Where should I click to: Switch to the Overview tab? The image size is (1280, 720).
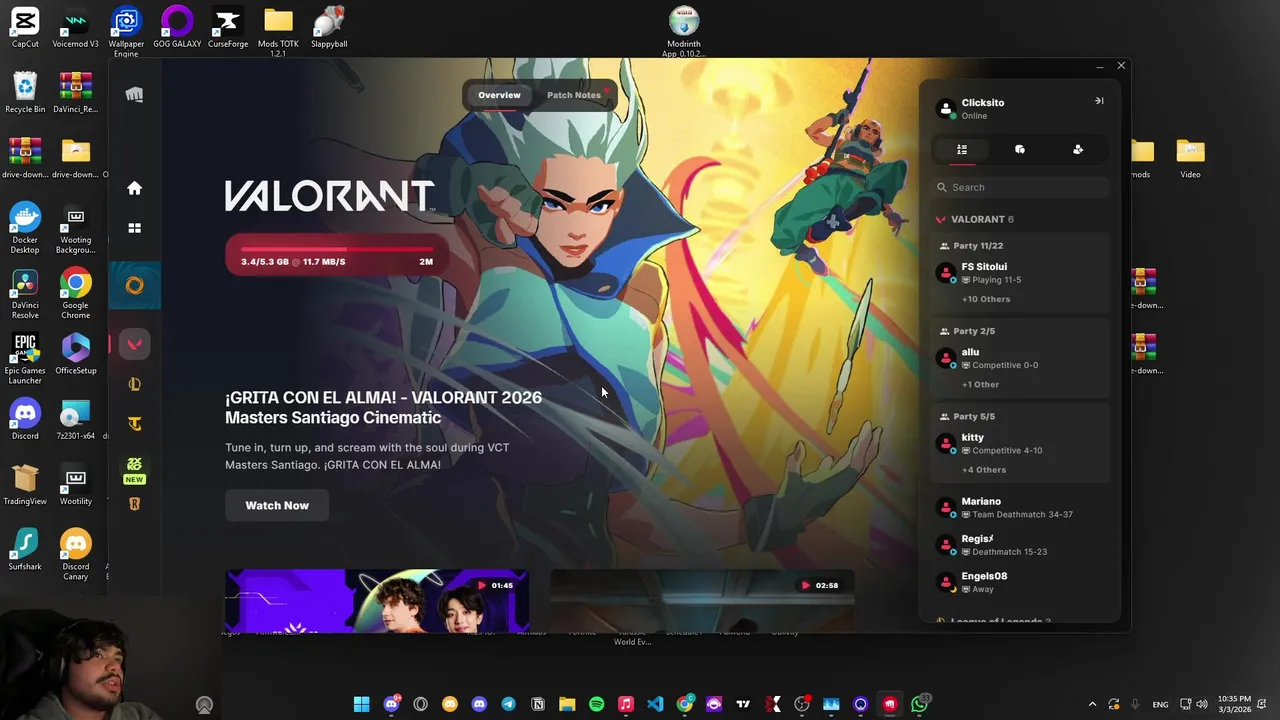(499, 95)
